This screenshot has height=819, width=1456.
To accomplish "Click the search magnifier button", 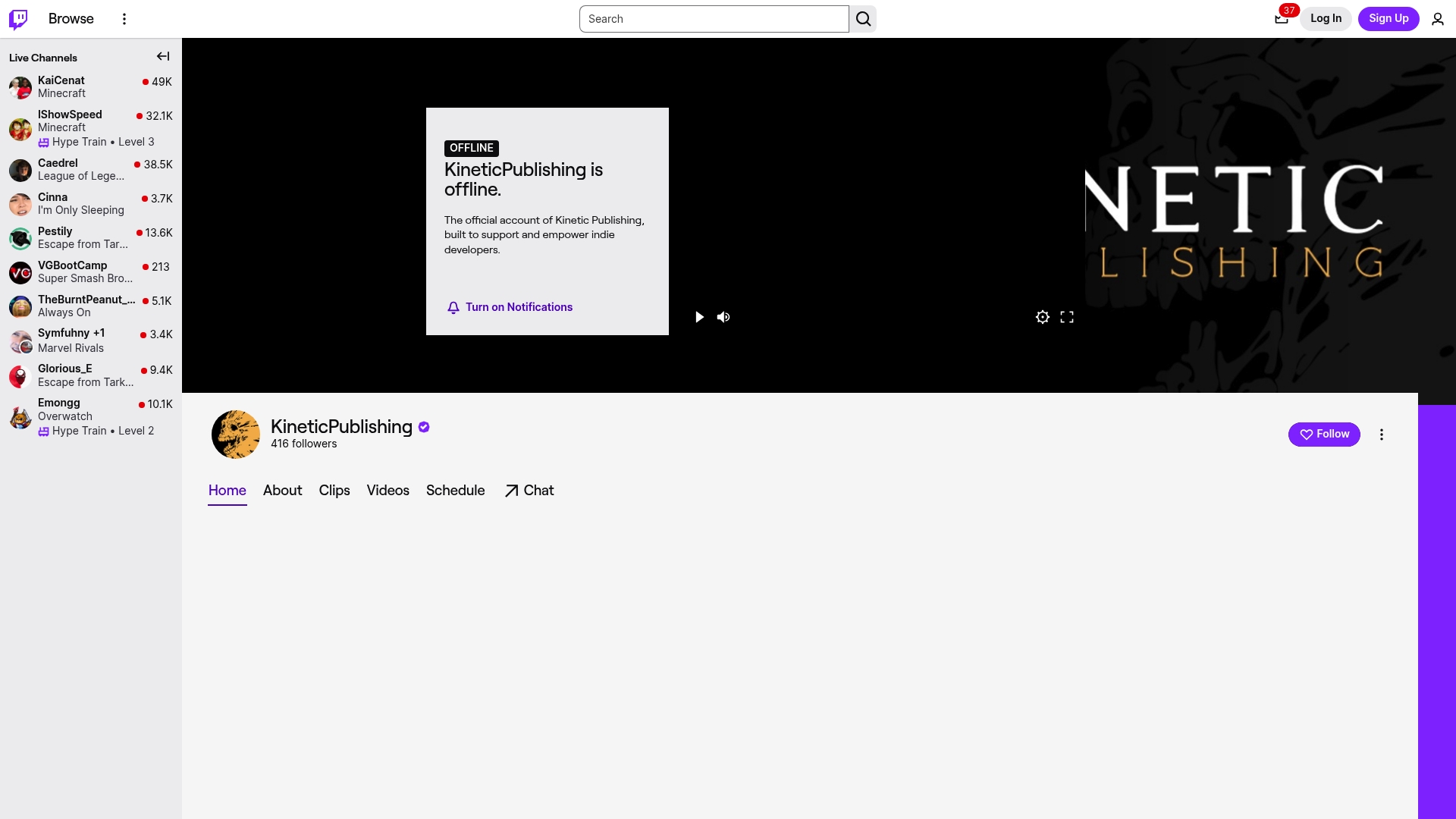I will click(863, 19).
